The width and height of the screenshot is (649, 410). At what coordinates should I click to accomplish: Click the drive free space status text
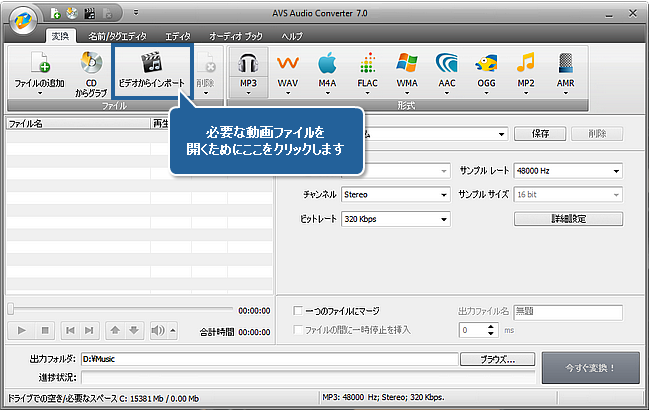[103, 399]
